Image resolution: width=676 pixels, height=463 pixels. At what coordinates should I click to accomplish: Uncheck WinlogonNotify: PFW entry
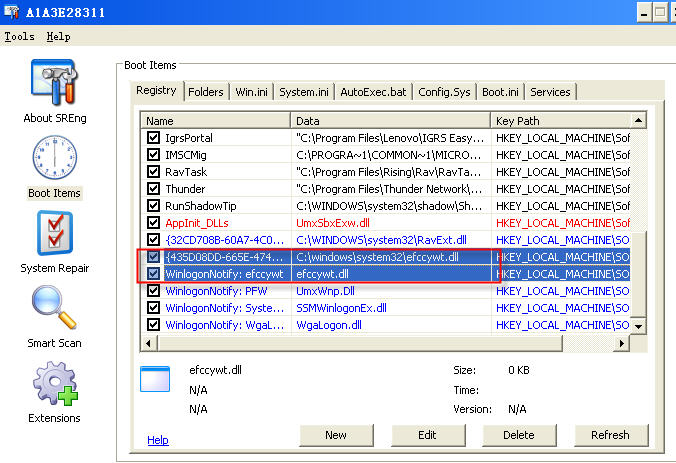153,291
